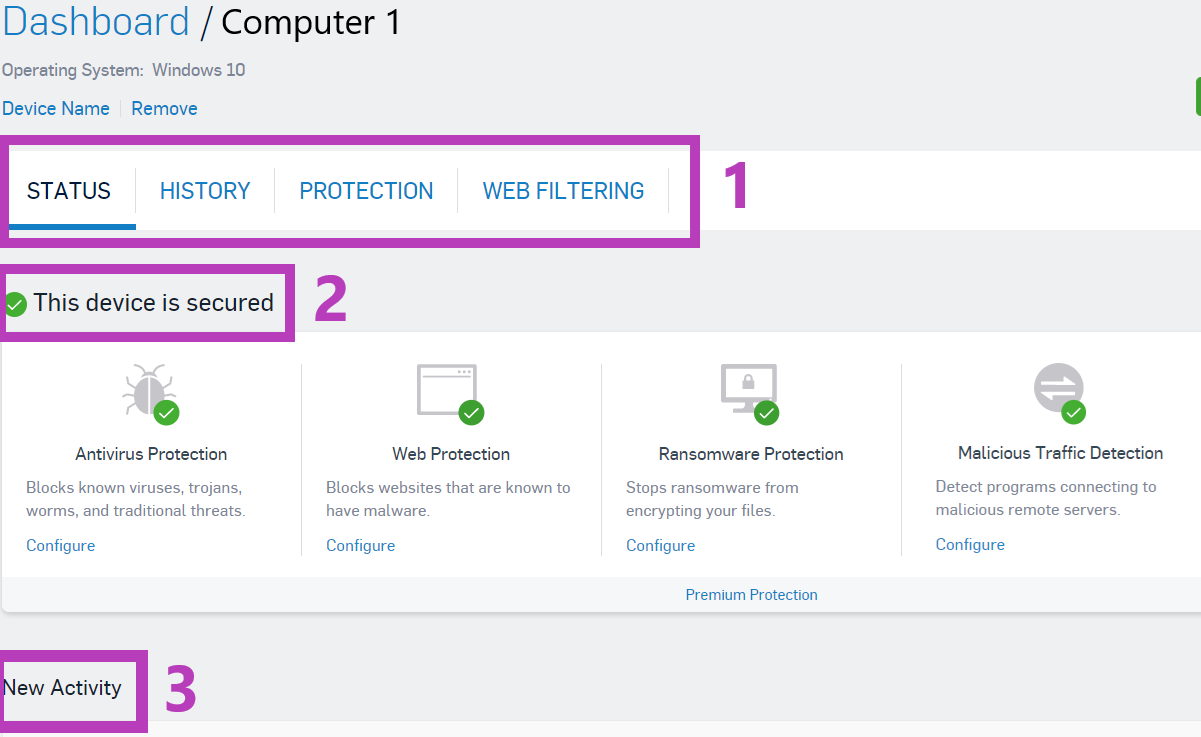
Task: Open Configure link under Web Protection
Action: tap(361, 545)
